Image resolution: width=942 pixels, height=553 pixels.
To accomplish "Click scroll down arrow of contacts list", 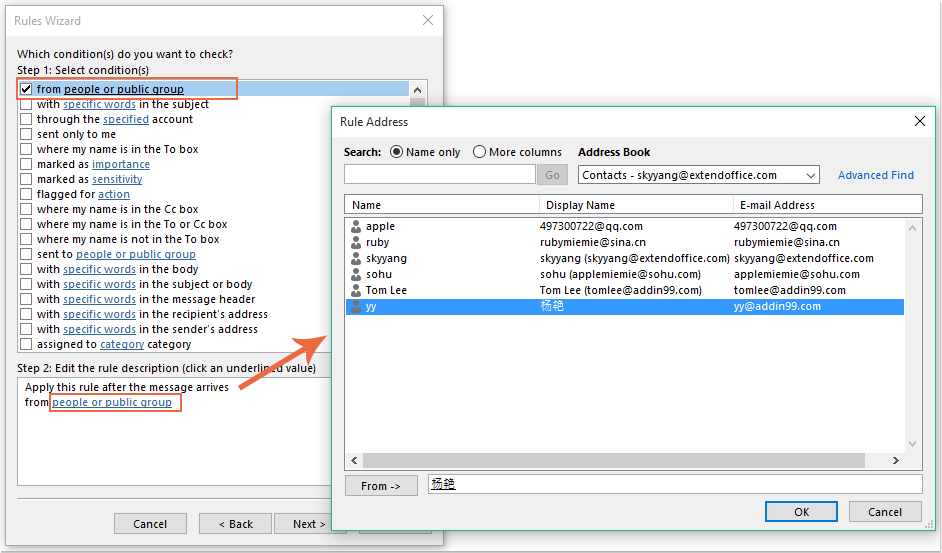I will [912, 444].
